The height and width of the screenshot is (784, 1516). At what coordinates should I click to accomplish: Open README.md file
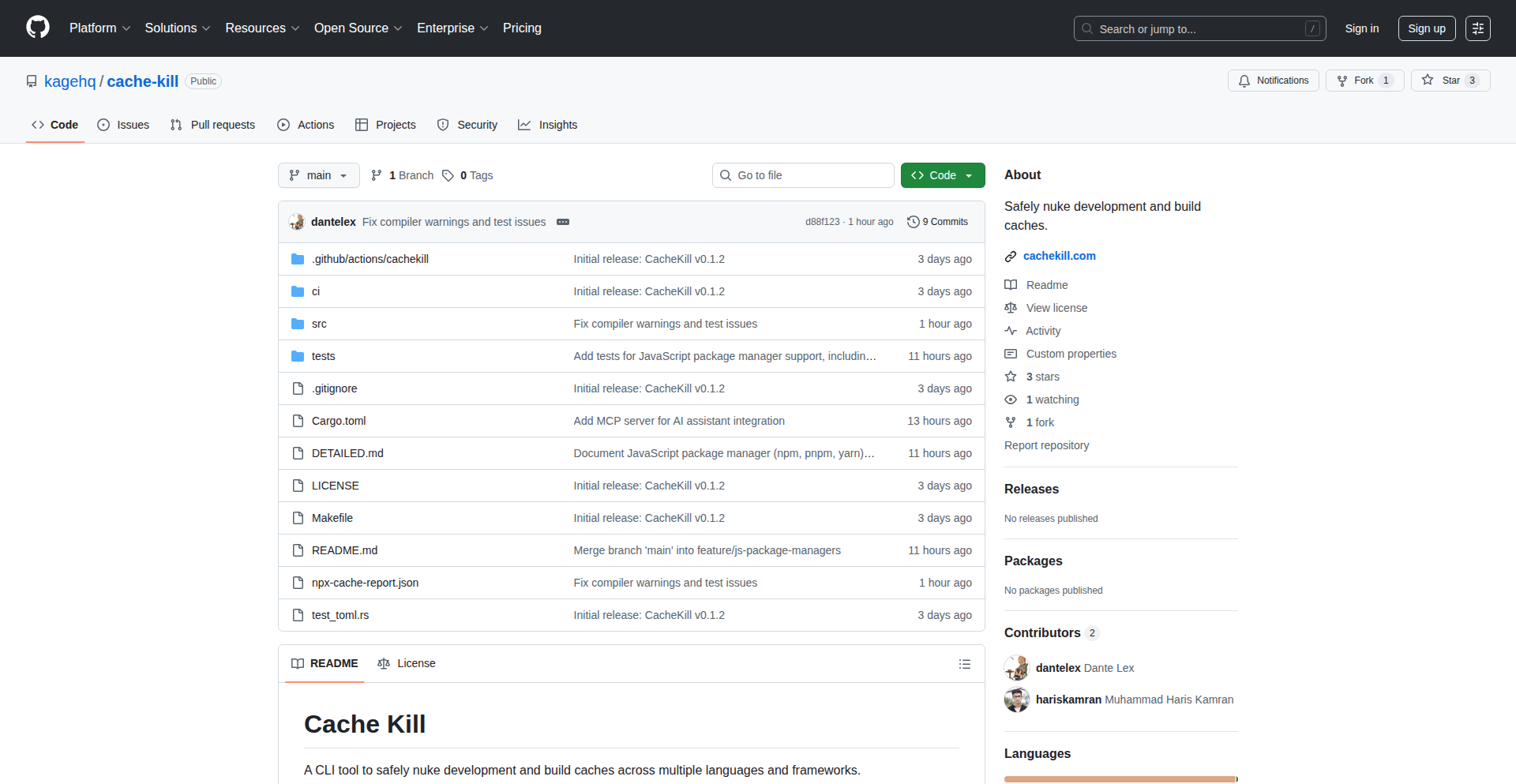[344, 550]
